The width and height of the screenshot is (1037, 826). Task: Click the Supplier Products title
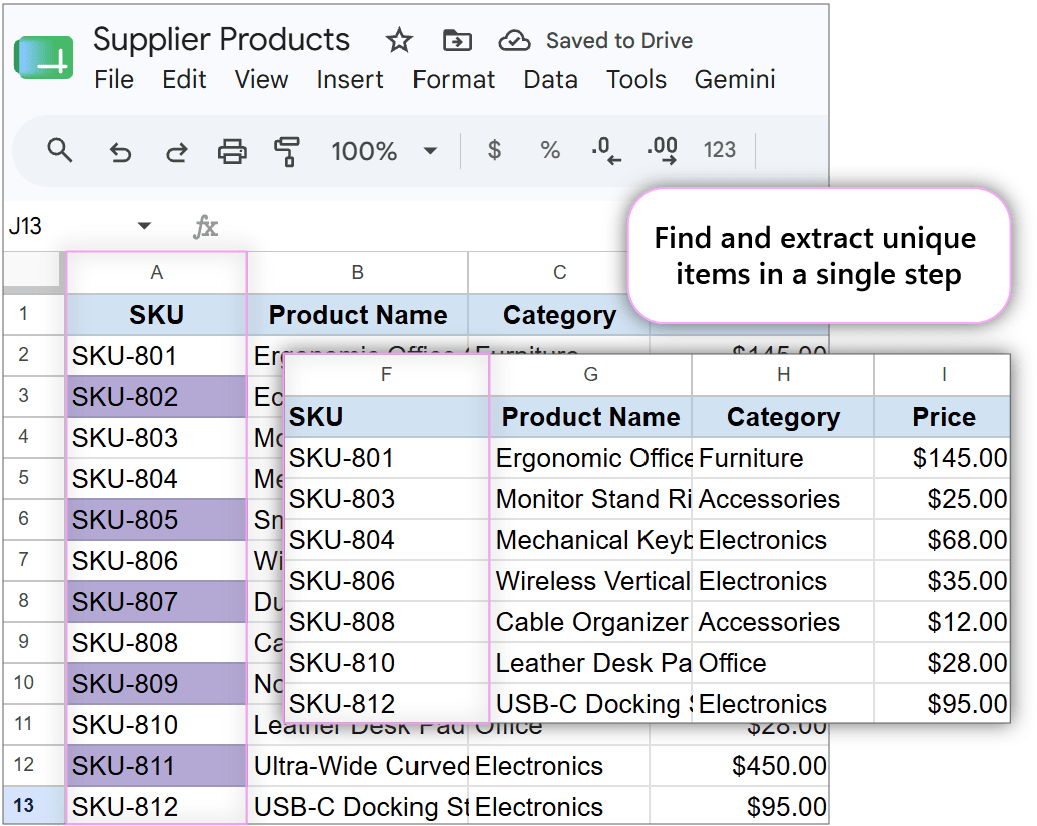click(221, 40)
